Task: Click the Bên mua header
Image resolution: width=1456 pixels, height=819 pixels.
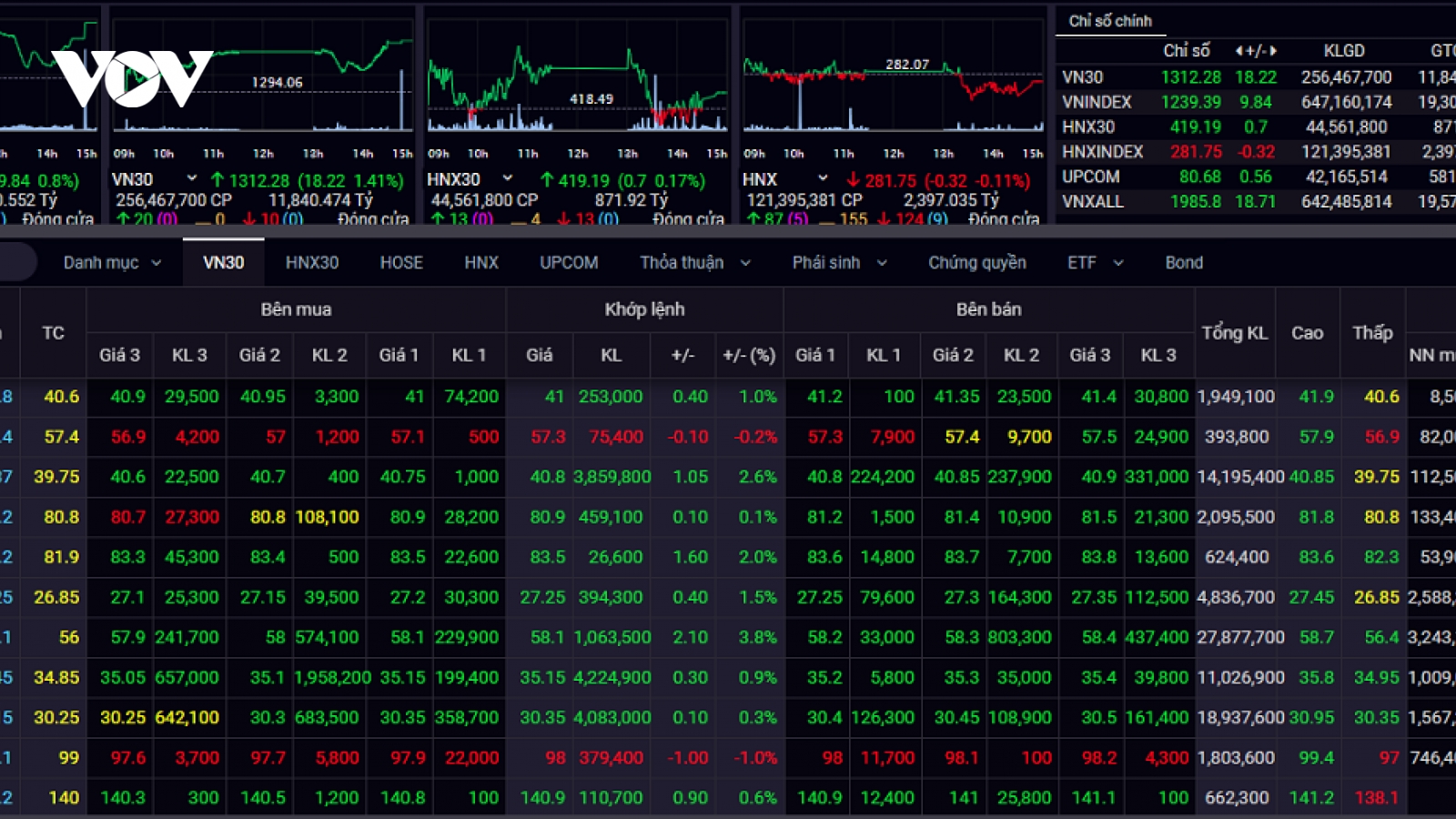Action: (296, 309)
